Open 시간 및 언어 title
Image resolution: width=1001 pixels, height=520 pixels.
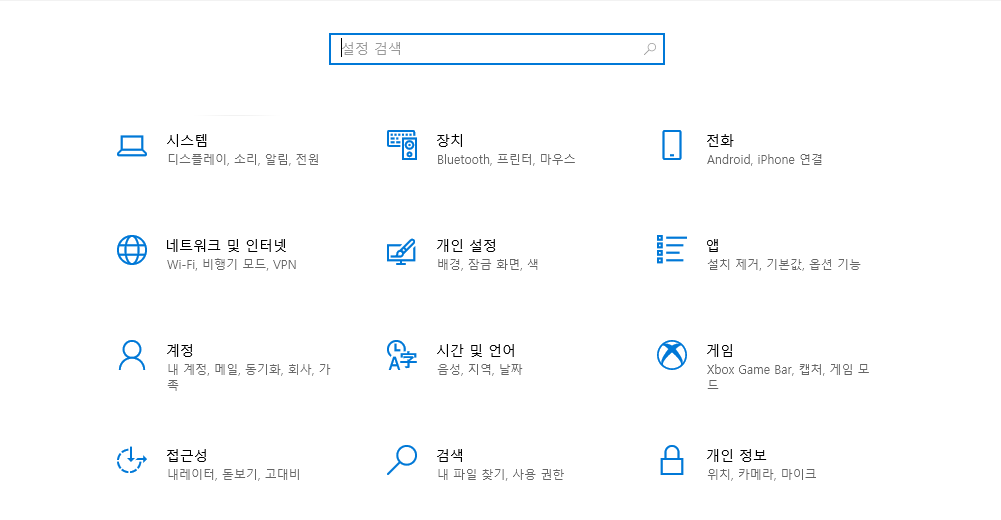[476, 350]
